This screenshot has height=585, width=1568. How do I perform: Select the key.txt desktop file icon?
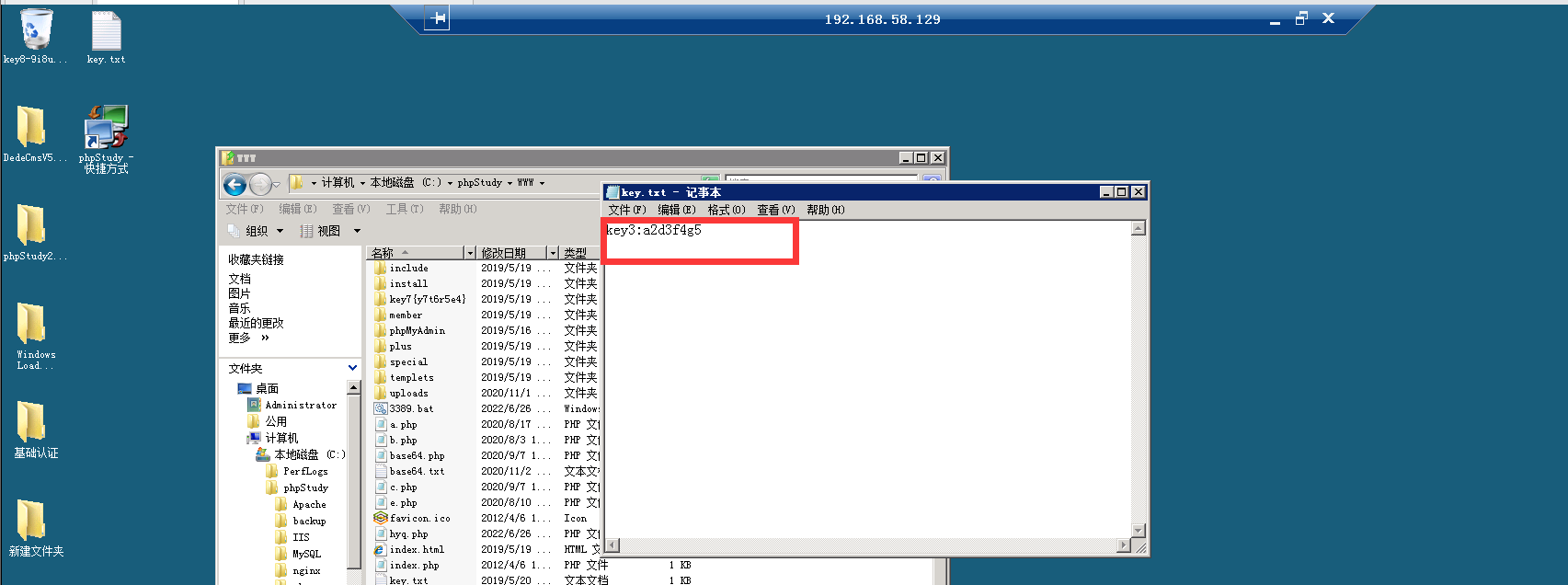pyautogui.click(x=106, y=32)
